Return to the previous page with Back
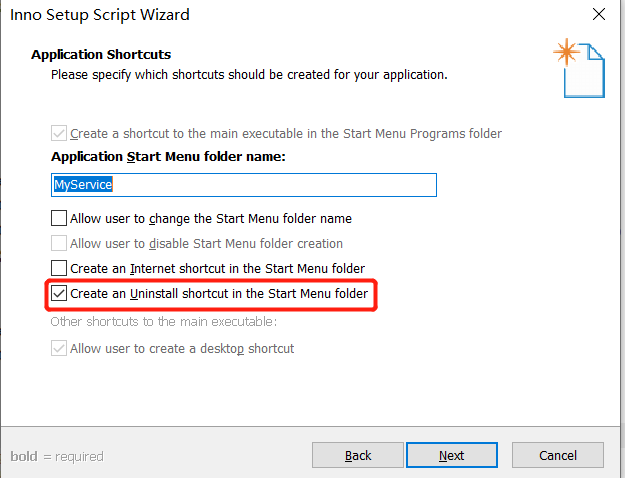Screen dimensions: 625x478 [358, 455]
